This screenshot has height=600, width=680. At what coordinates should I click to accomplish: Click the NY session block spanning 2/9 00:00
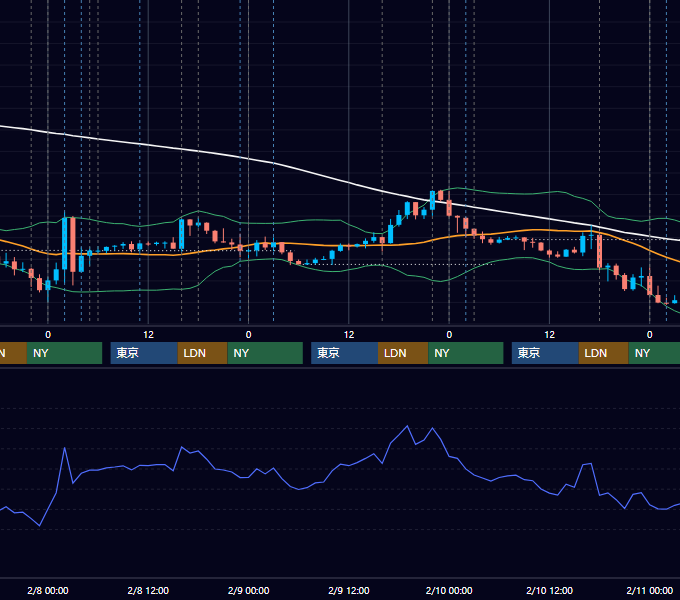coord(265,353)
